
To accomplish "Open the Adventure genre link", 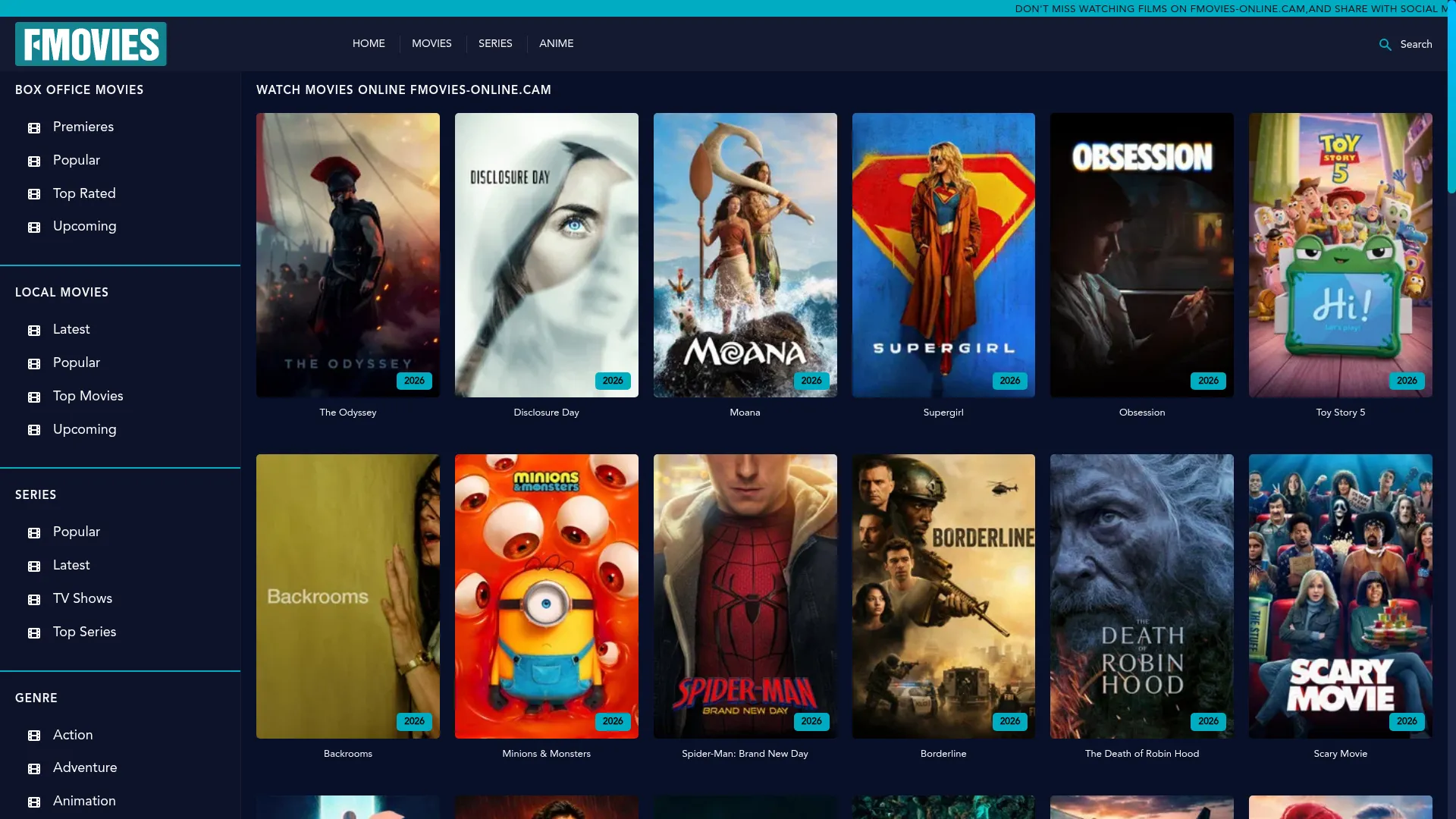I will coord(85,767).
